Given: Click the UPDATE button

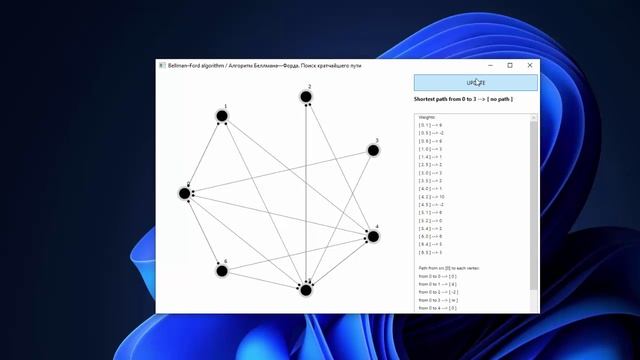Looking at the screenshot, I should pyautogui.click(x=476, y=82).
